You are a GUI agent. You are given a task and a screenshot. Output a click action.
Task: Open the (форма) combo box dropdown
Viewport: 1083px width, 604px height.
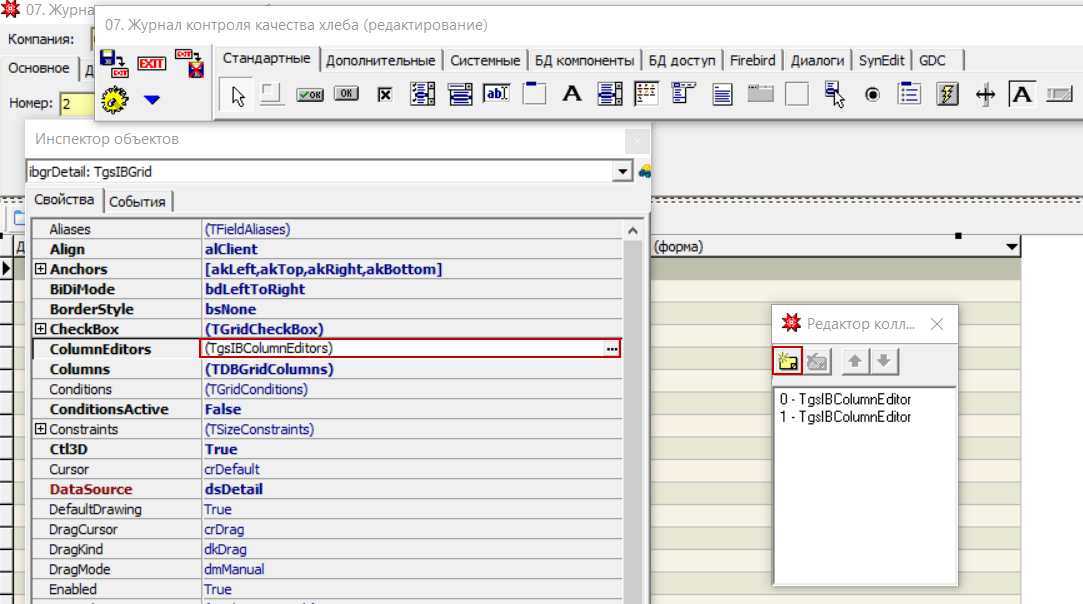1012,247
